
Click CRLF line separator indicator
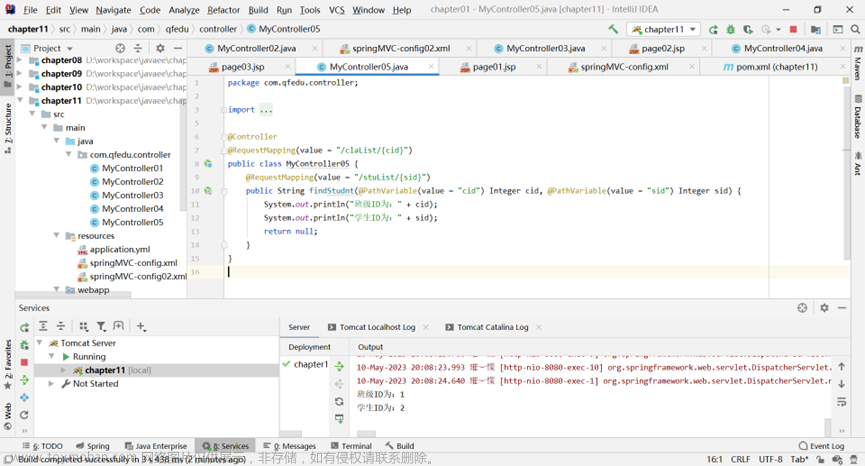[x=740, y=459]
